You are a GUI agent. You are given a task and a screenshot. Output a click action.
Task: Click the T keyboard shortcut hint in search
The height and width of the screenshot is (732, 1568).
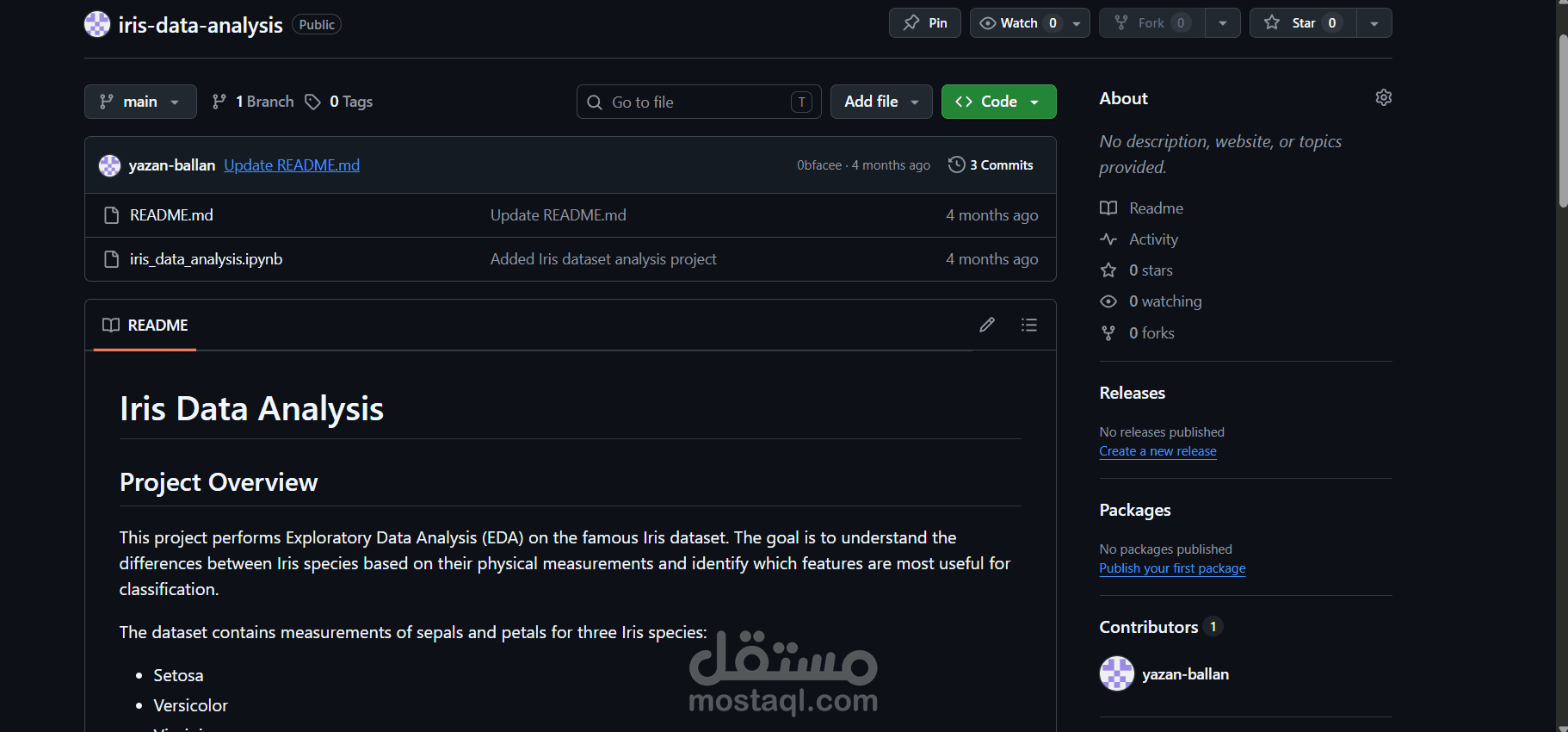(x=802, y=102)
